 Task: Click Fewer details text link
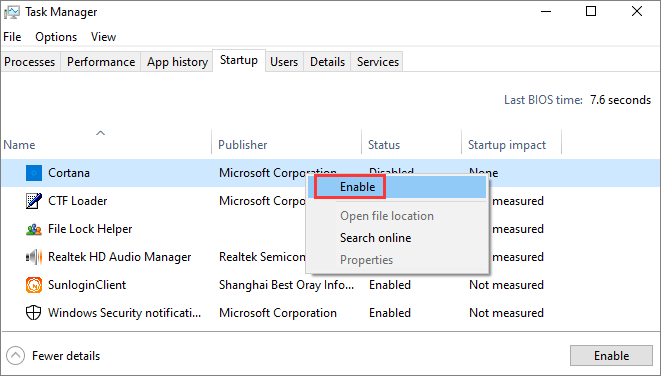(66, 356)
